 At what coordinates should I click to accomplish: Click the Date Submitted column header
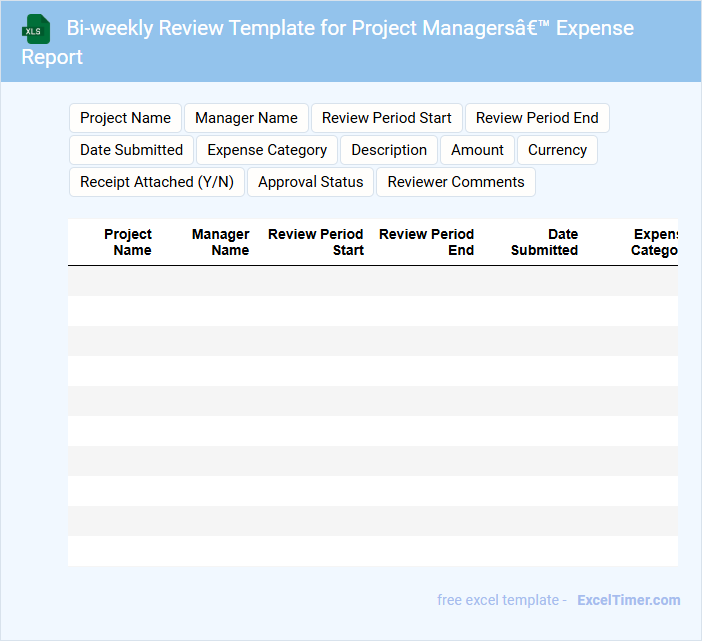click(544, 242)
